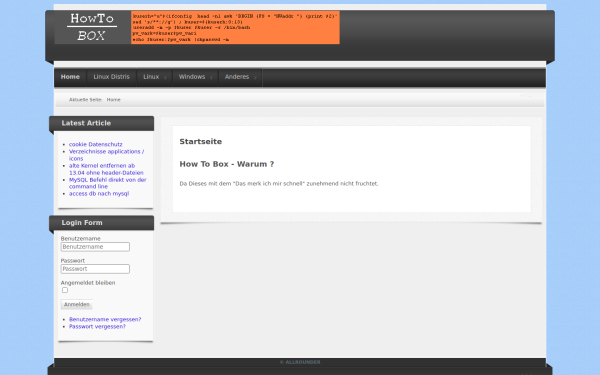Open the Windows menu item
The width and height of the screenshot is (600, 375).
tap(192, 77)
